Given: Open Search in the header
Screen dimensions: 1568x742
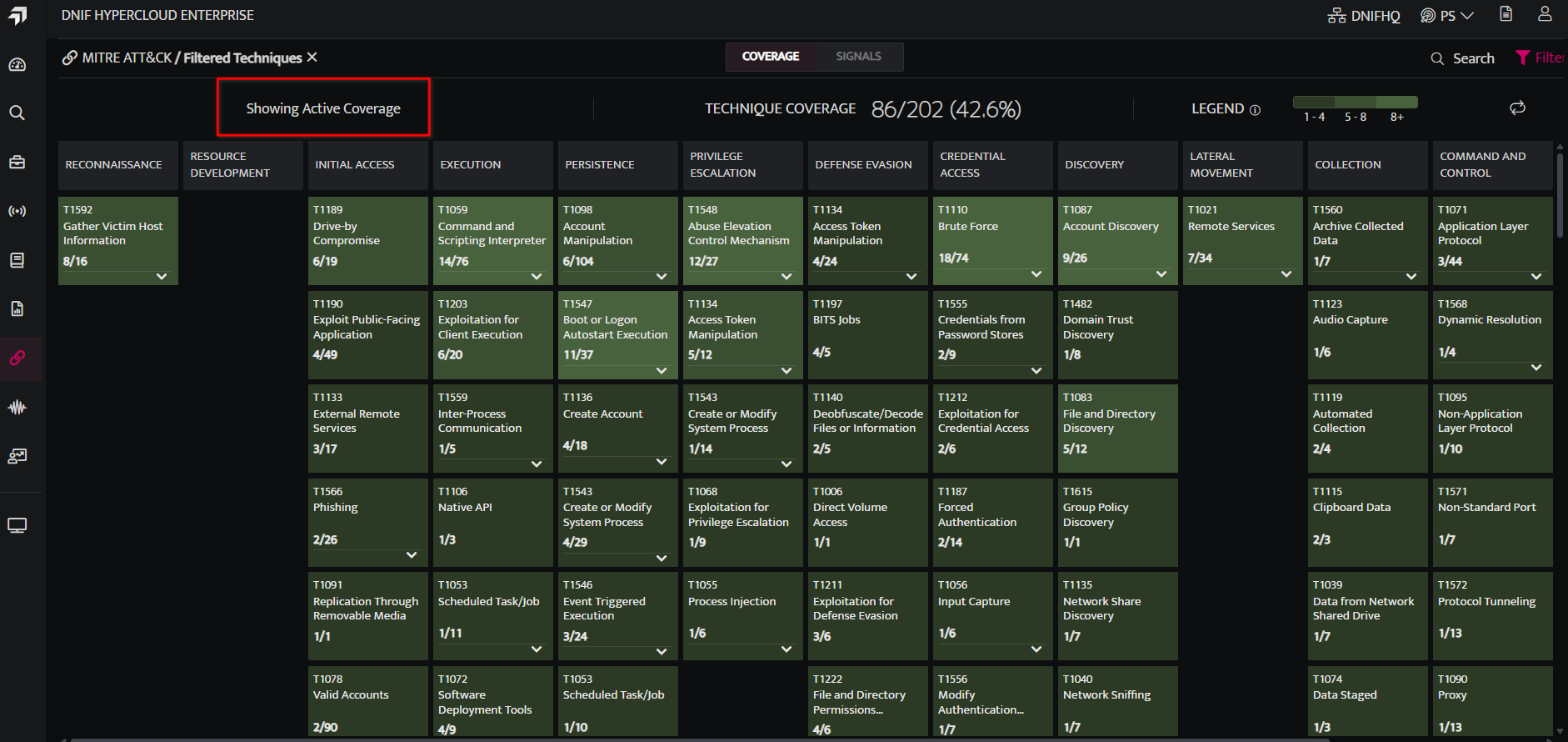Looking at the screenshot, I should 1463,58.
